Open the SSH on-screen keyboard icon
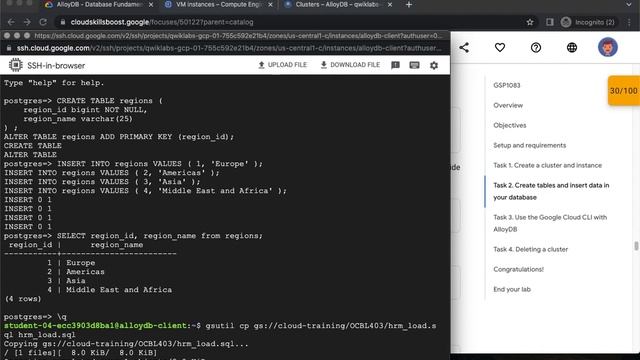 (414, 65)
